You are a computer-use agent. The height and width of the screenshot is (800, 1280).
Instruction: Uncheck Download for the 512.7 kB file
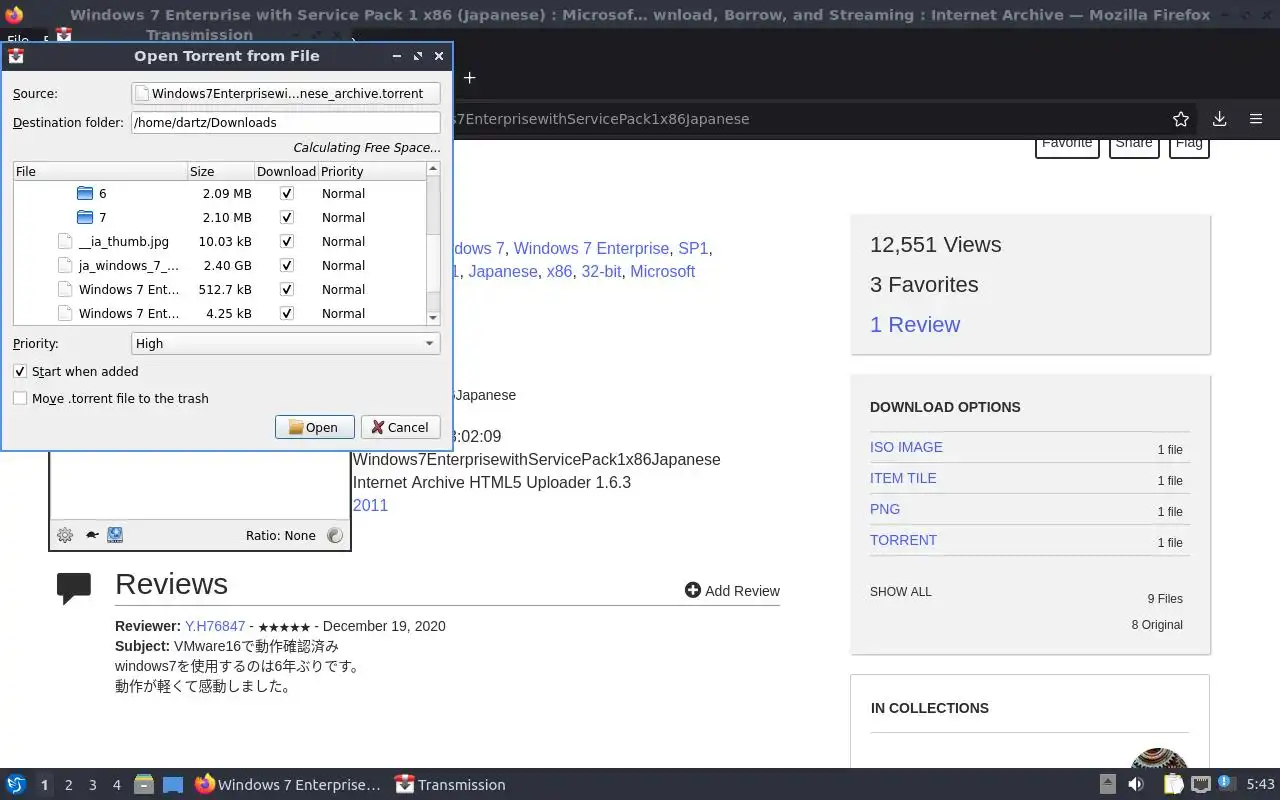pyautogui.click(x=287, y=289)
